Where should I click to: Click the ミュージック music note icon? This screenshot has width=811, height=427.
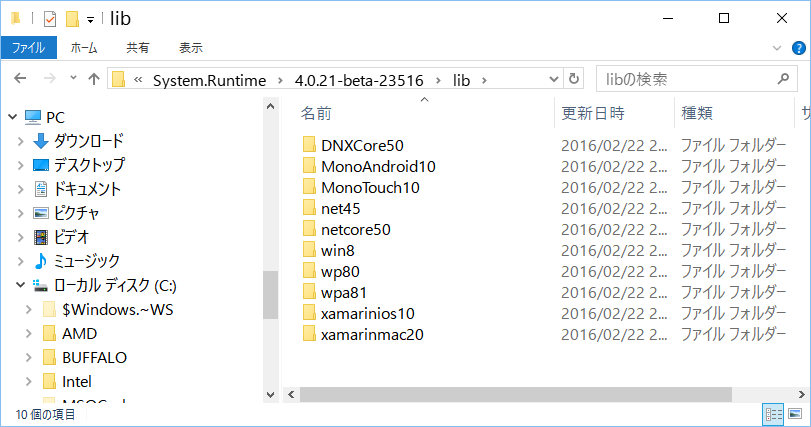40,261
